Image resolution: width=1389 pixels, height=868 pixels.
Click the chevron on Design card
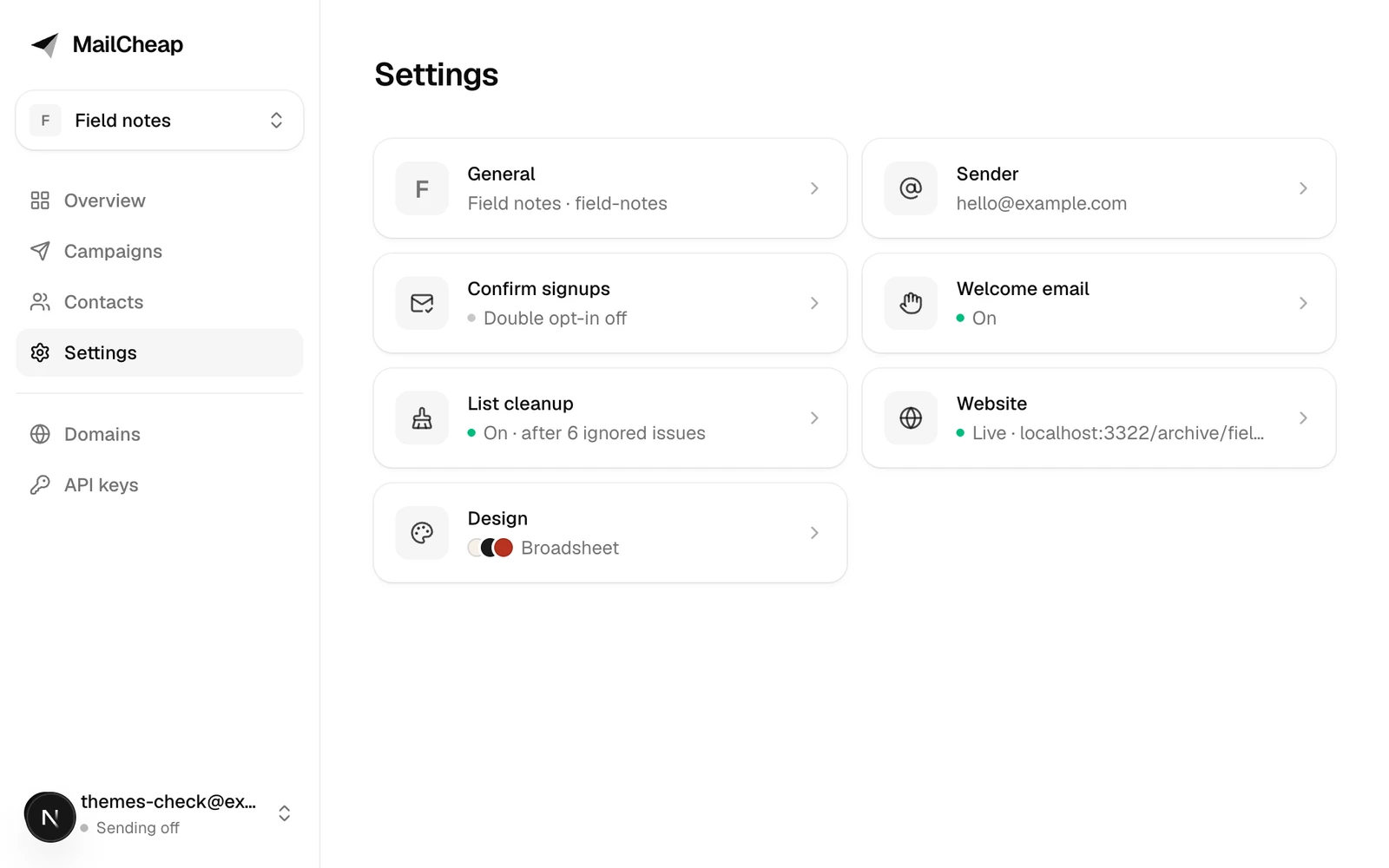[814, 533]
